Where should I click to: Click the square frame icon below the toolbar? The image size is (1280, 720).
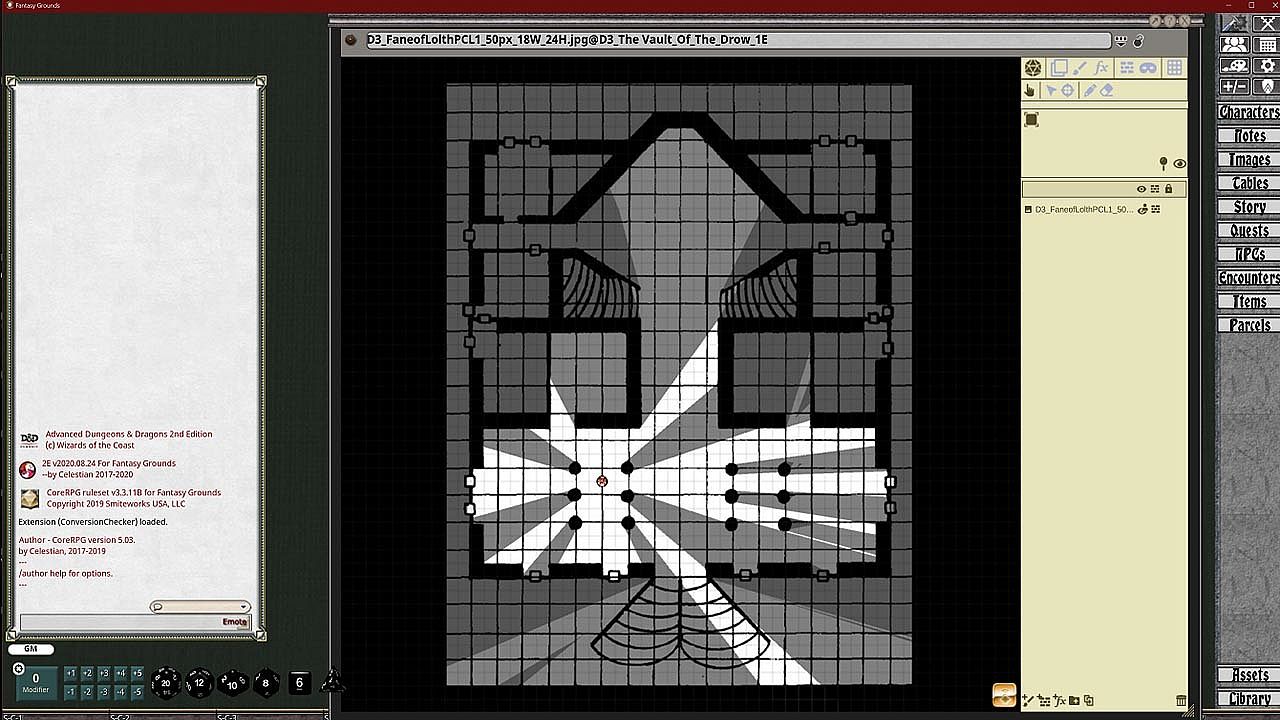point(1032,120)
